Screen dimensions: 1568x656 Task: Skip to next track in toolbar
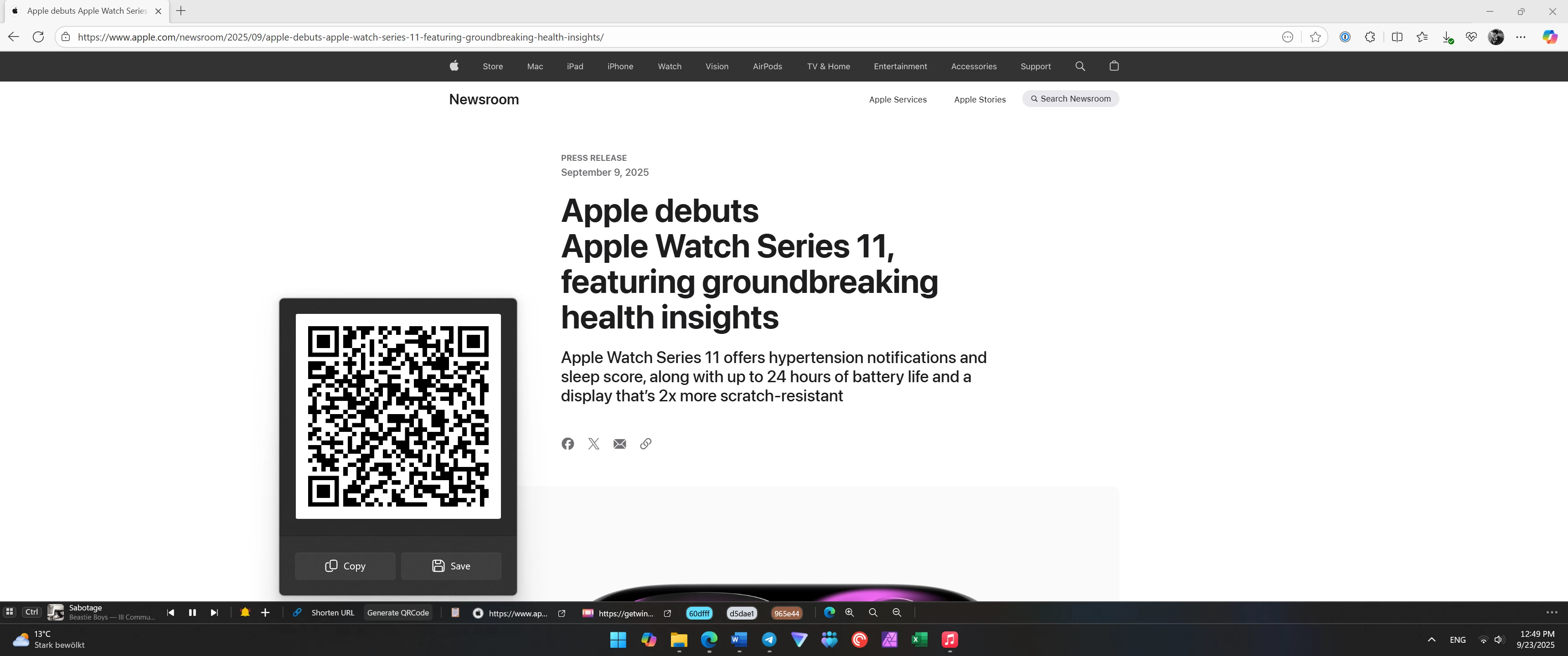[214, 613]
